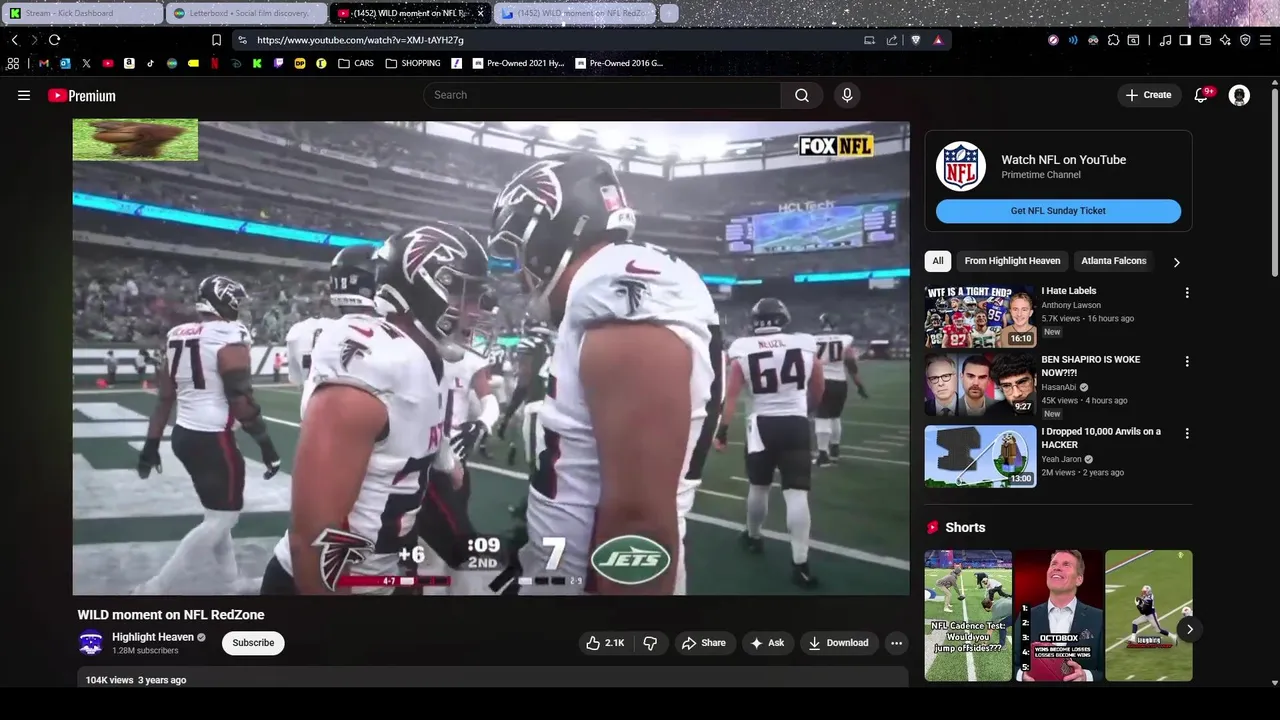Open 'Pre-Owned 2016 G...' bookmark

[x=619, y=63]
